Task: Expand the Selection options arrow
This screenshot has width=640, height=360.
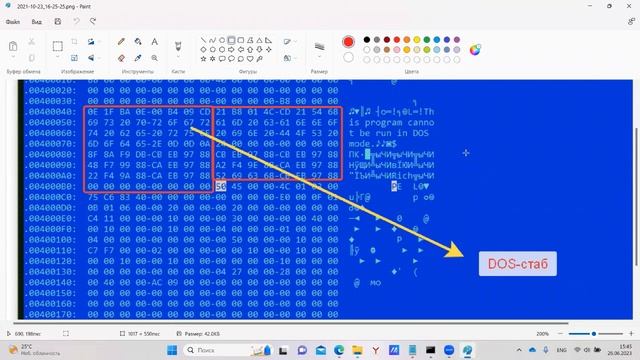Action: click(x=58, y=57)
